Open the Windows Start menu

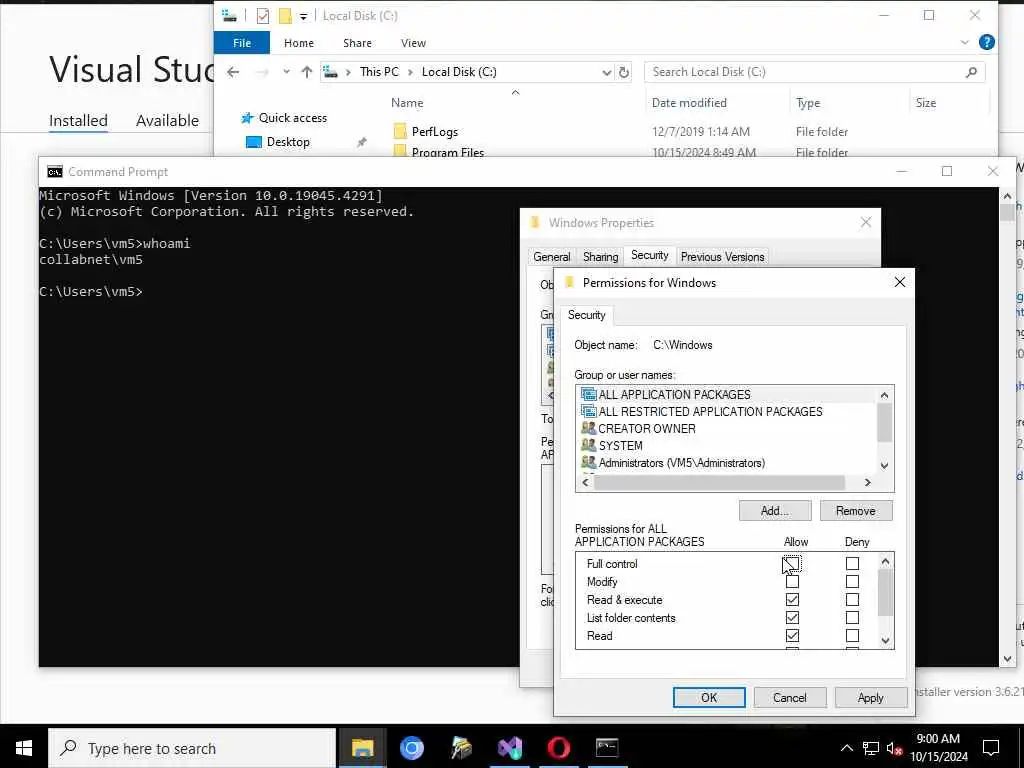pyautogui.click(x=24, y=748)
